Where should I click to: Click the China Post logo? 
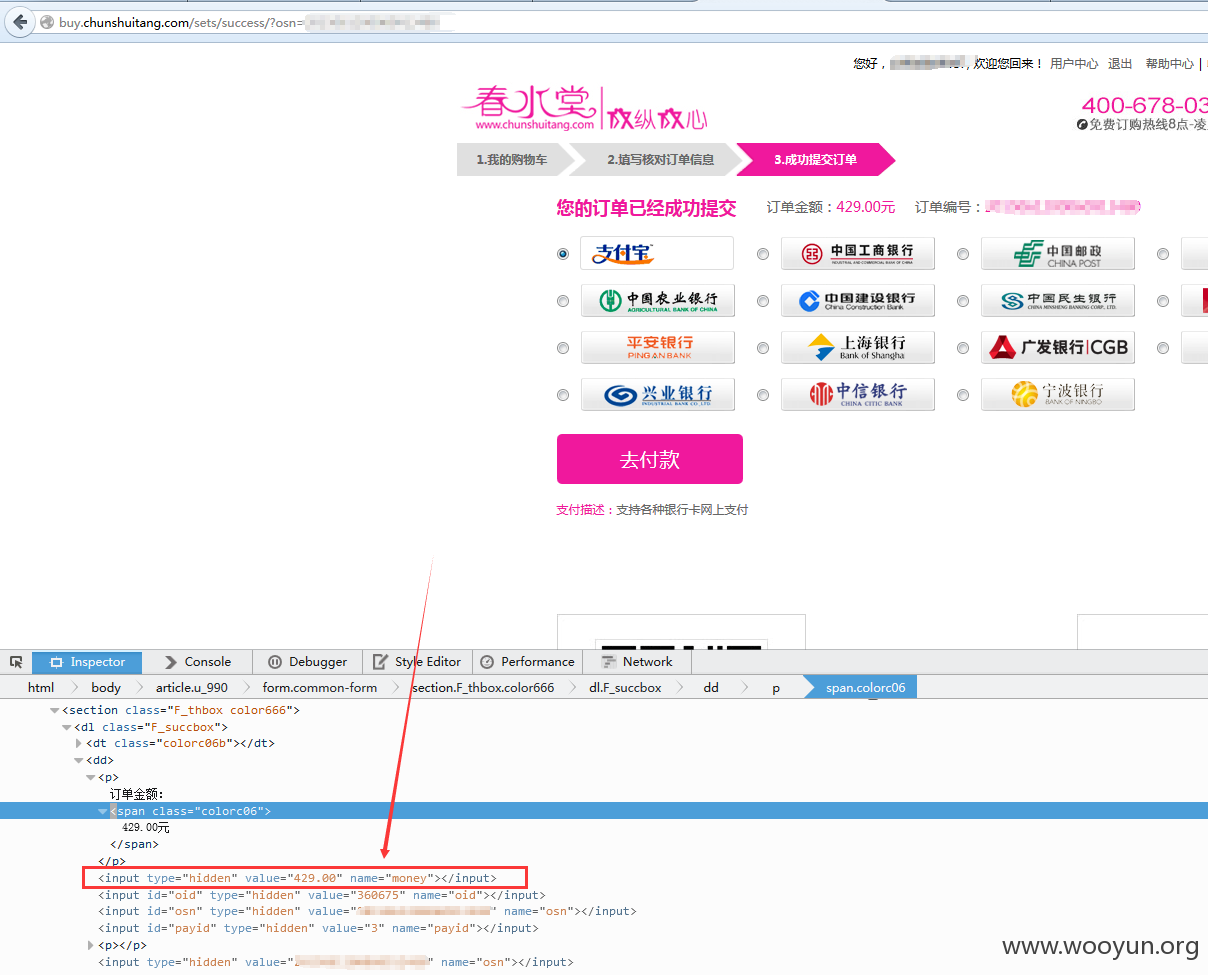pos(1057,253)
